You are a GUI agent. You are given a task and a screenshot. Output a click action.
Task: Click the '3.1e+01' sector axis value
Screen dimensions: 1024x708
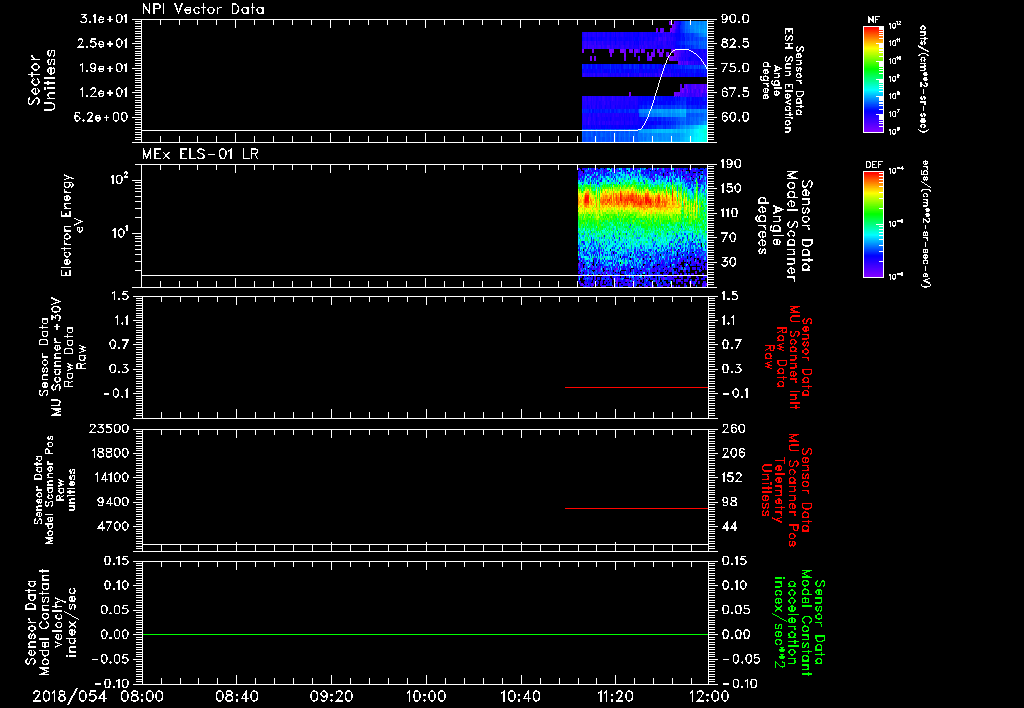tap(106, 19)
